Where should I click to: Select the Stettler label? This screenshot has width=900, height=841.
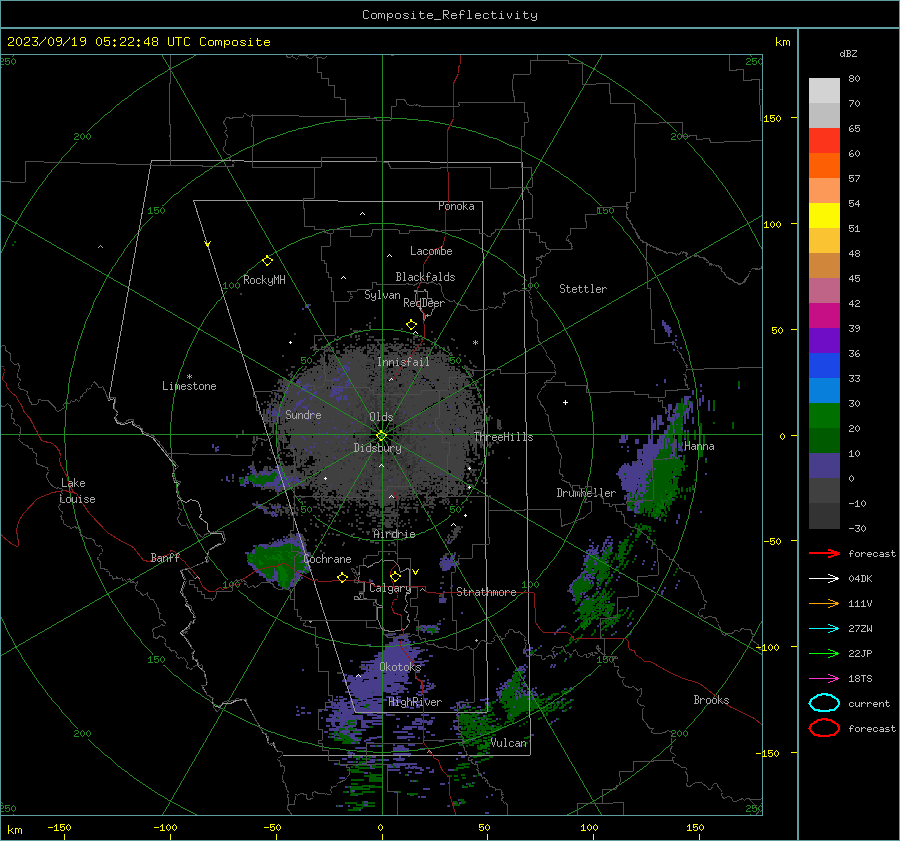pos(583,289)
